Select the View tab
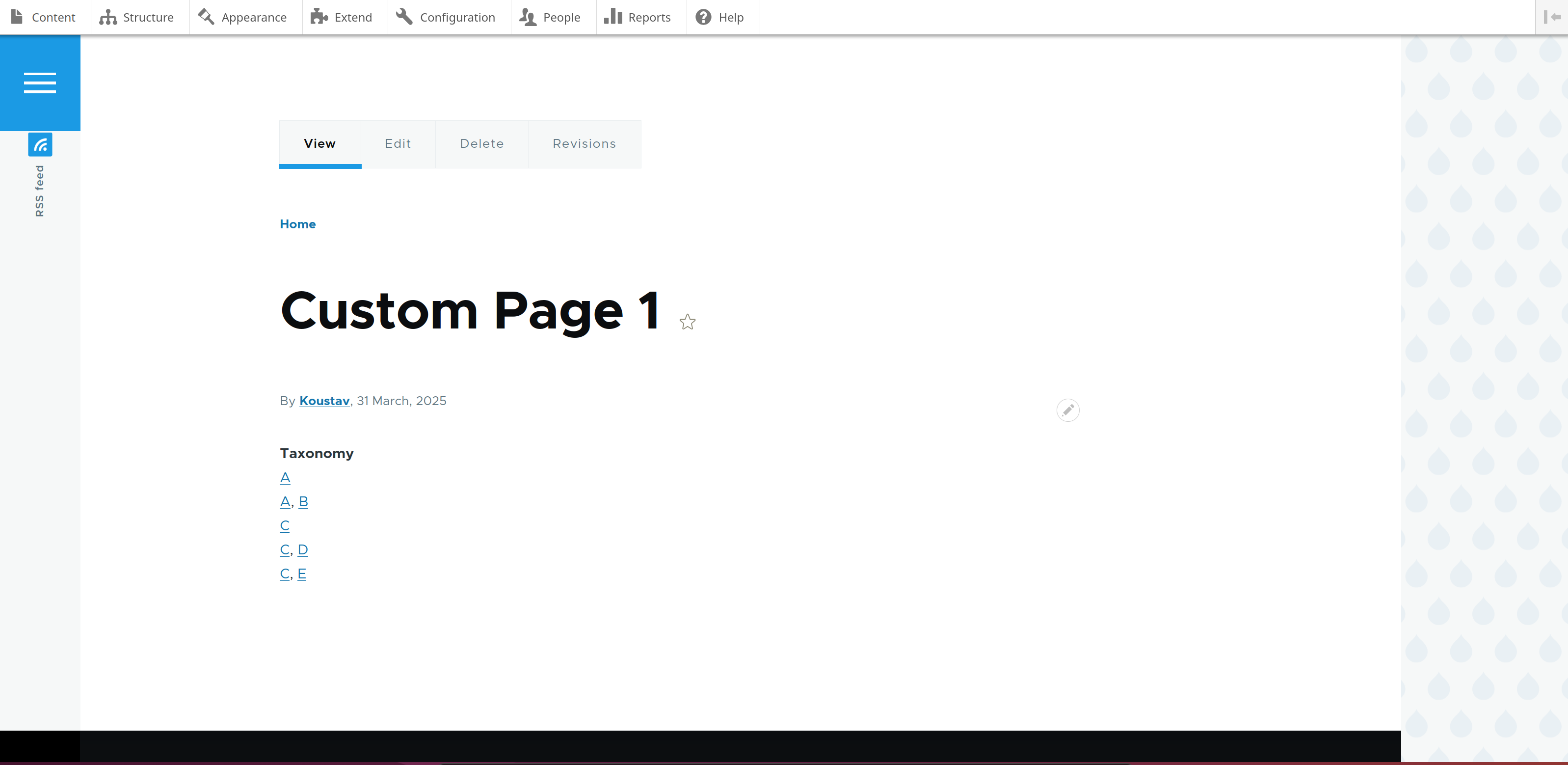This screenshot has width=1568, height=765. point(320,144)
